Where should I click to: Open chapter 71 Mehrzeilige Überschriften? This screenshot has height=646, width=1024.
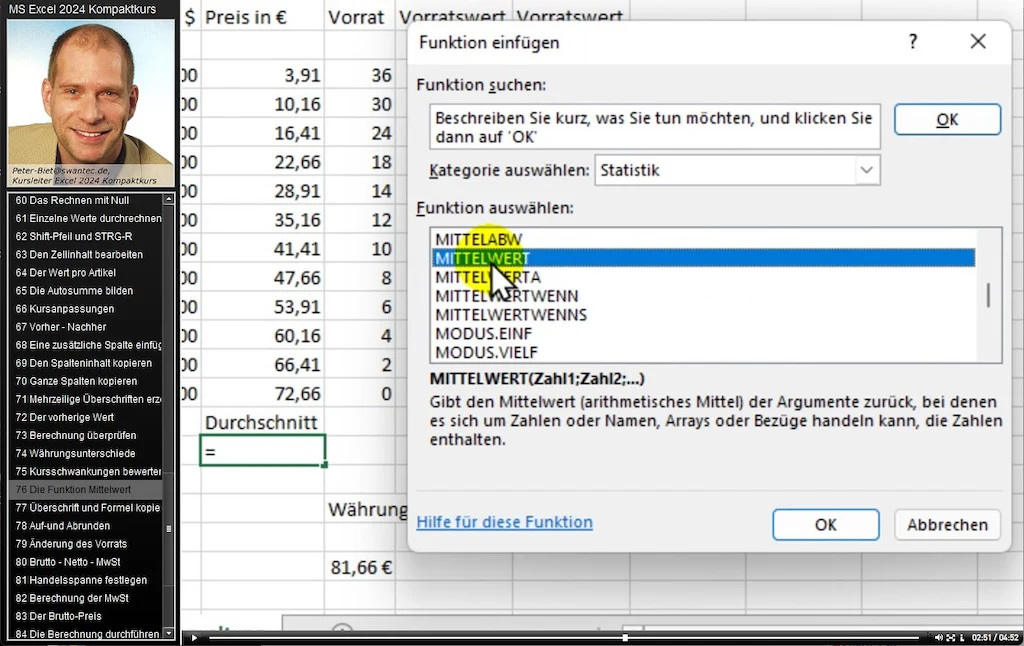(x=85, y=399)
